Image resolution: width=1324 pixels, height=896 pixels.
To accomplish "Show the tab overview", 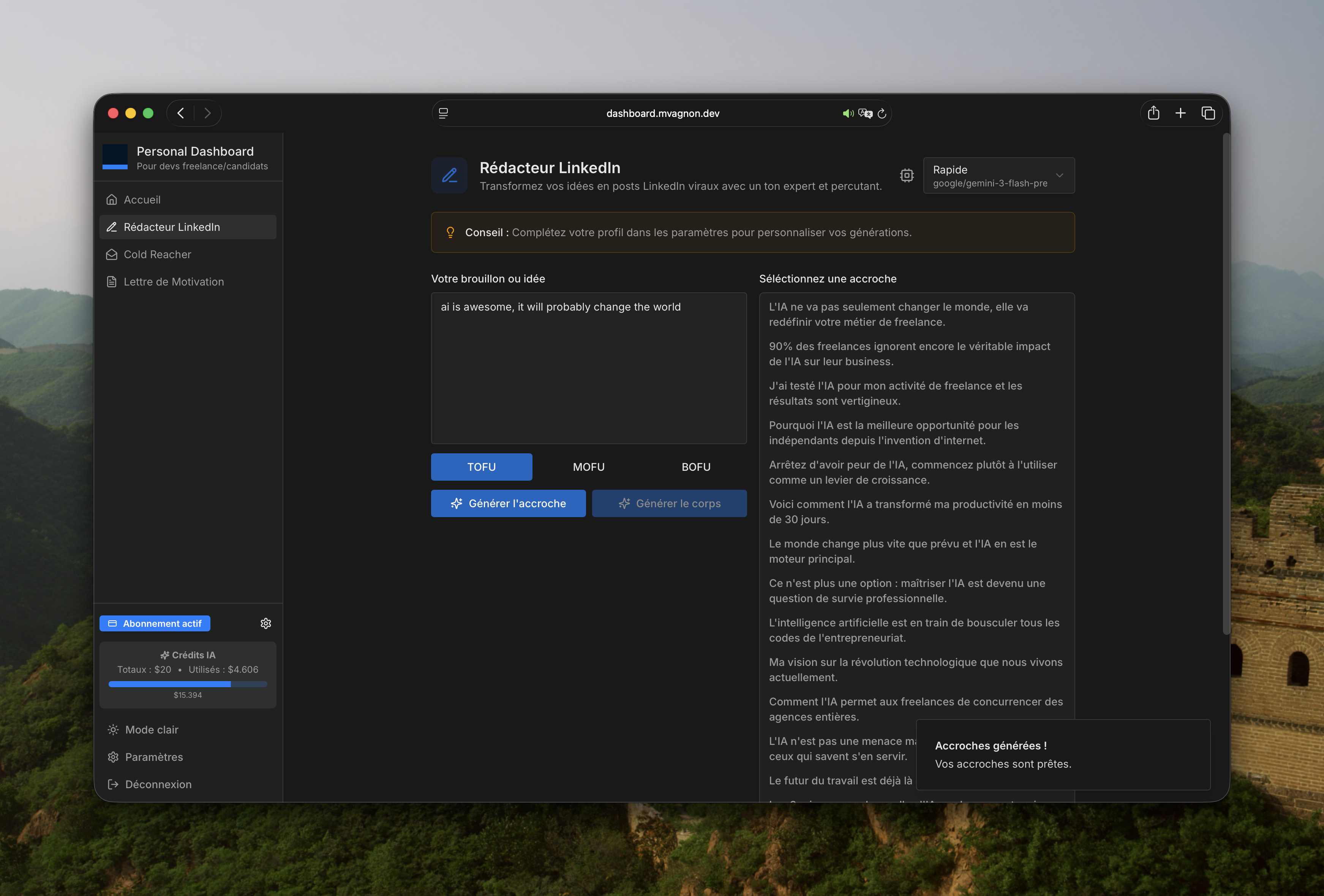I will [x=1208, y=114].
